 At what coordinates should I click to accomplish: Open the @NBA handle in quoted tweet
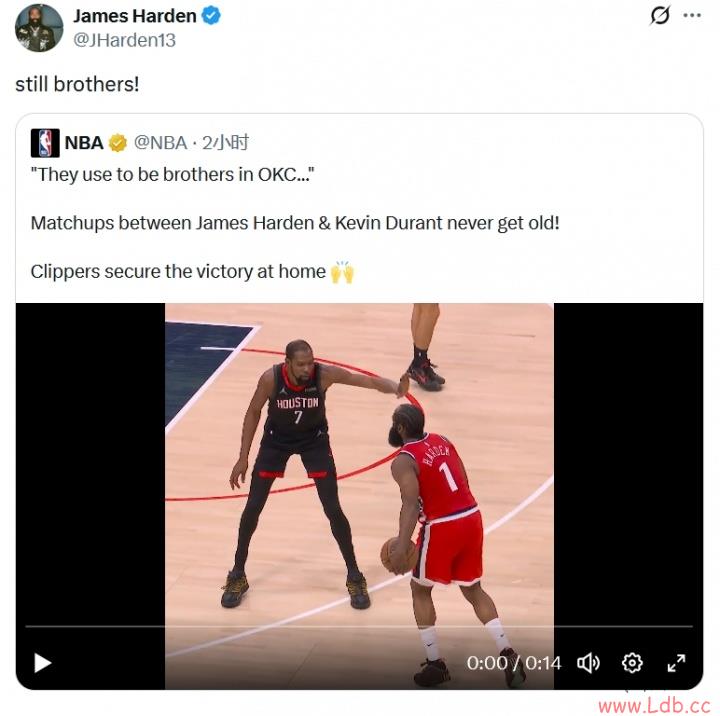point(160,143)
